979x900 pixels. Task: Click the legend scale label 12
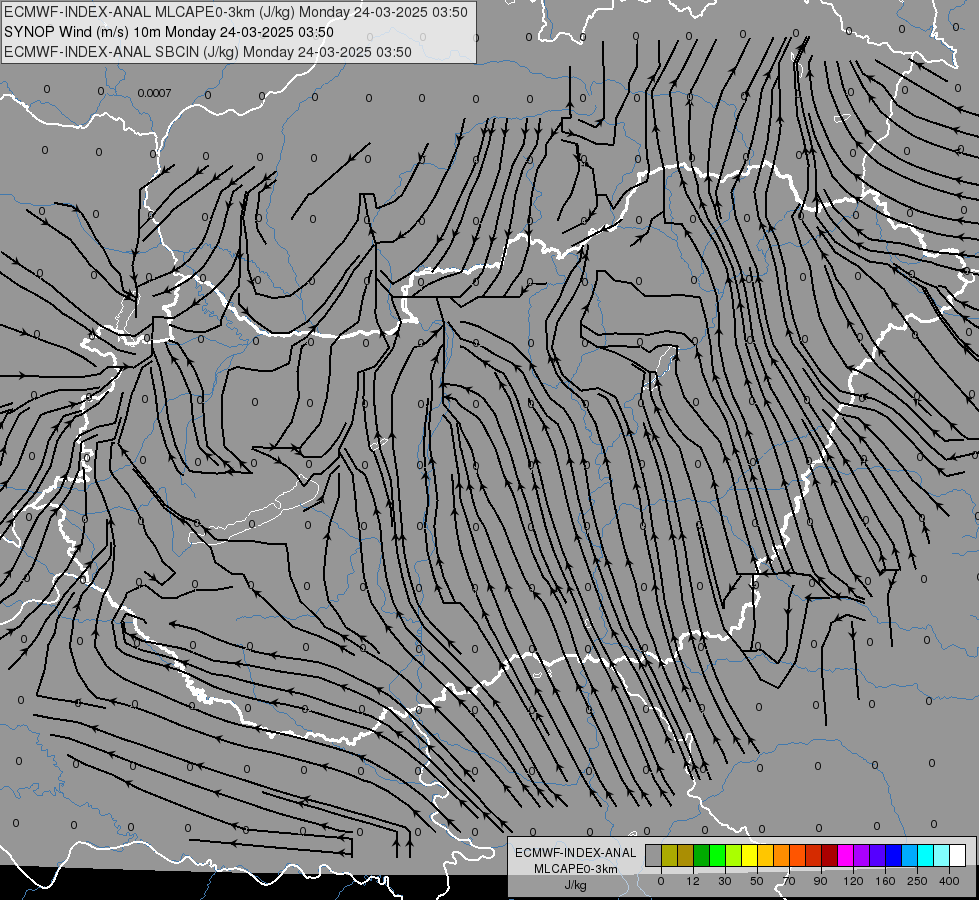693,881
